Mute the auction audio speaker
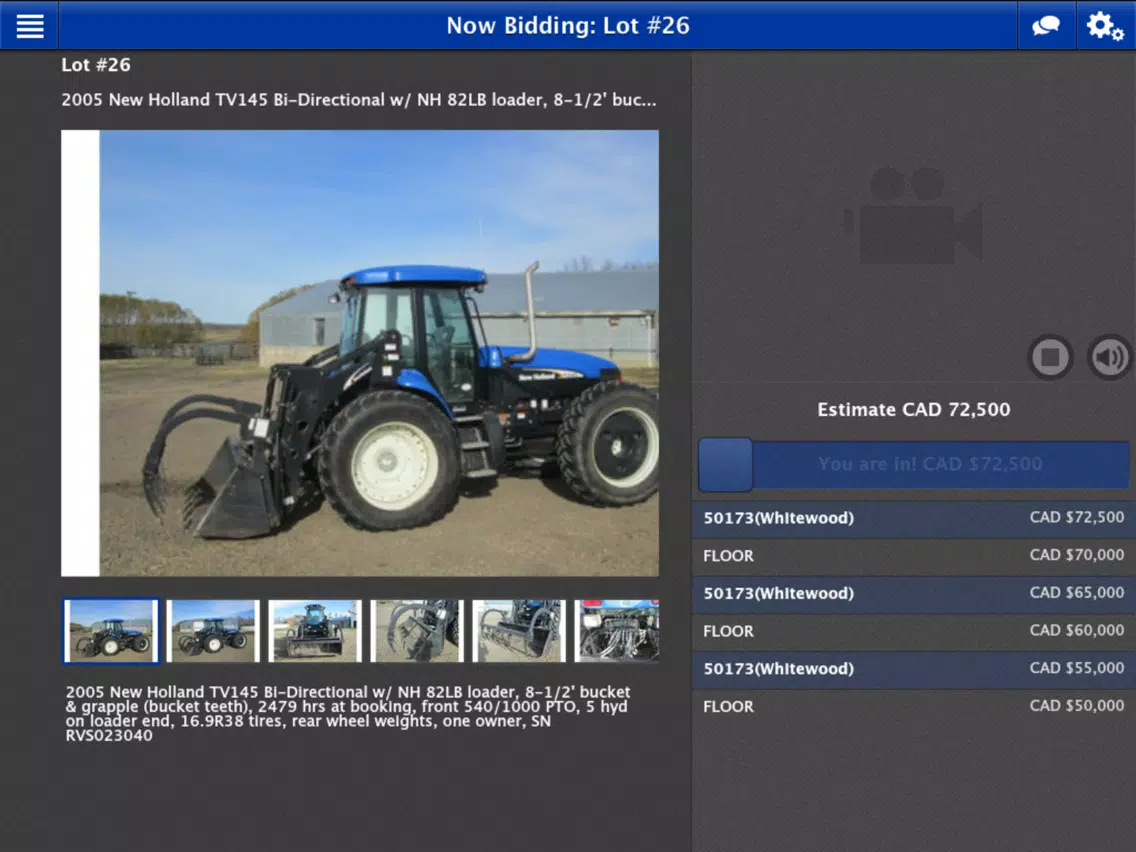The height and width of the screenshot is (852, 1136). [1109, 356]
